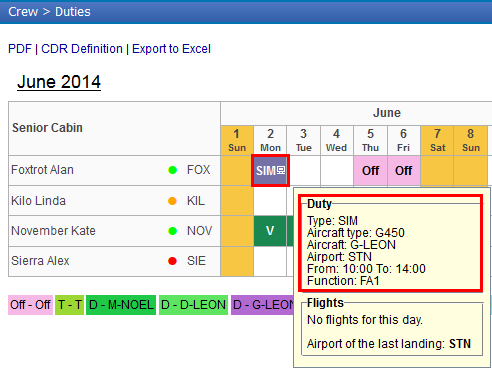Click tooltip text Function: FA1
The height and width of the screenshot is (369, 492).
click(343, 281)
